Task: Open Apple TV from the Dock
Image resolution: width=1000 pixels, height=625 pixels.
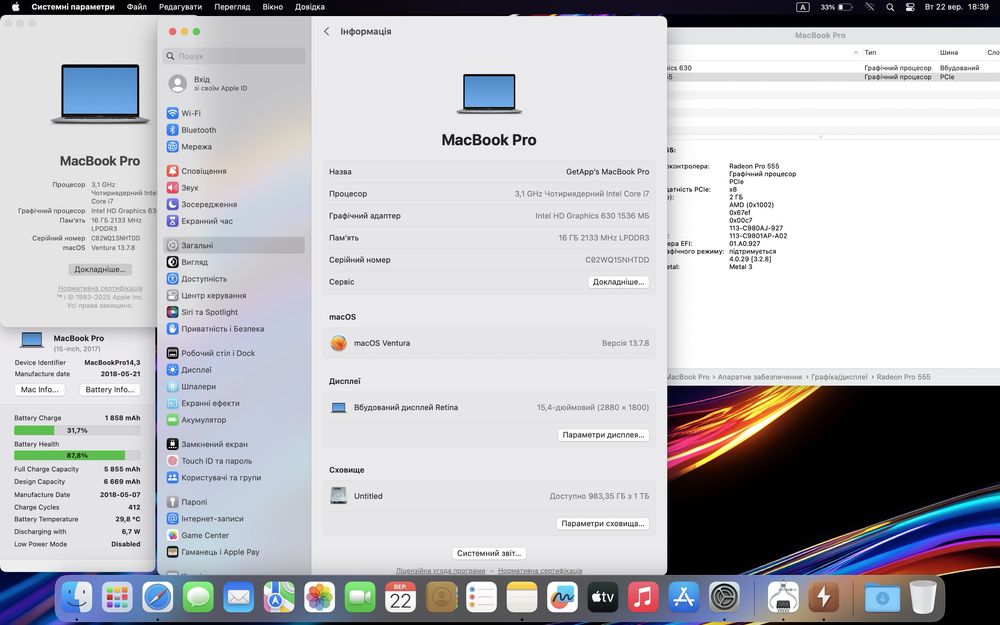Action: 603,598
